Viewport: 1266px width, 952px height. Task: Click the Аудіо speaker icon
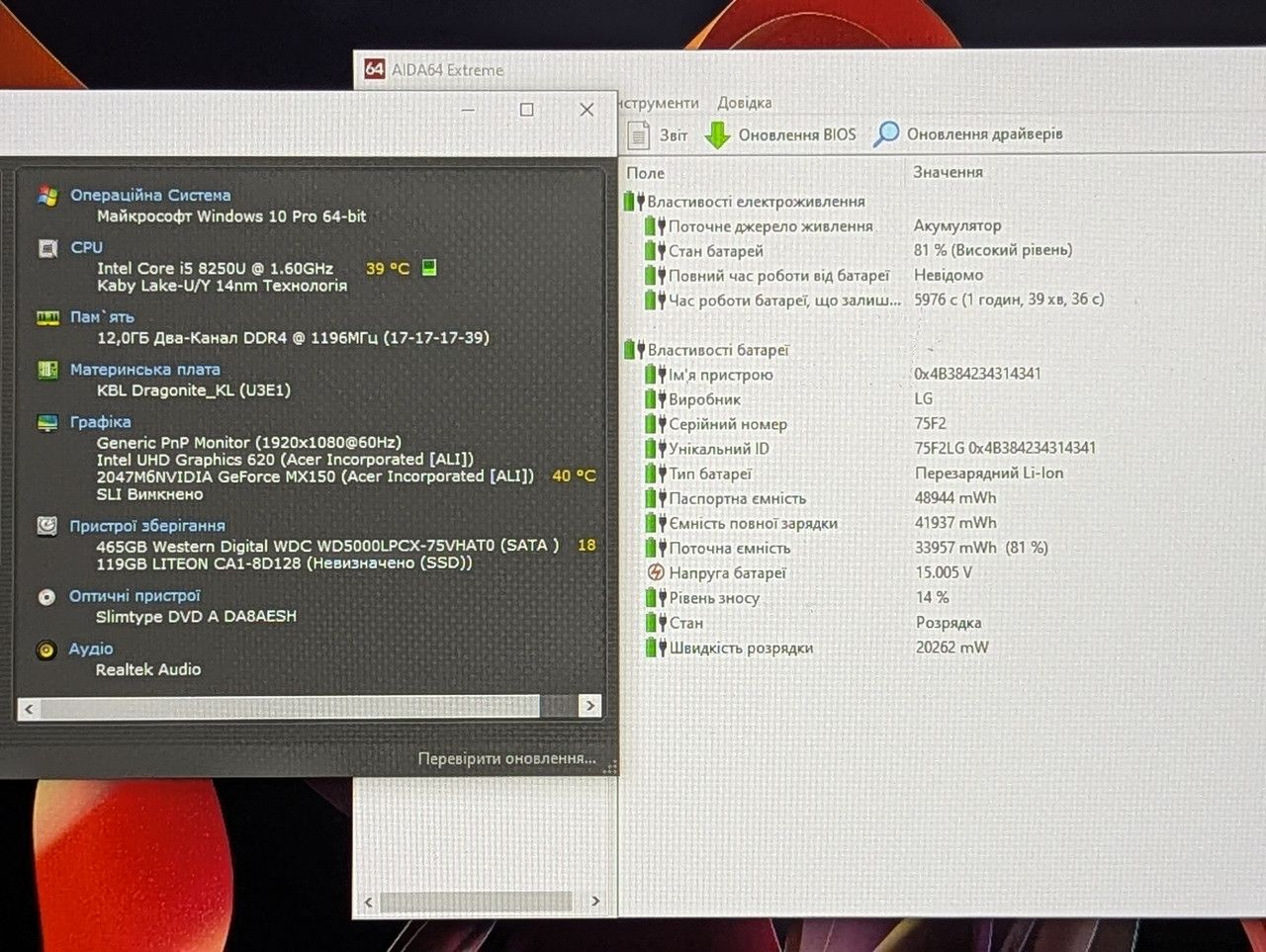click(46, 650)
